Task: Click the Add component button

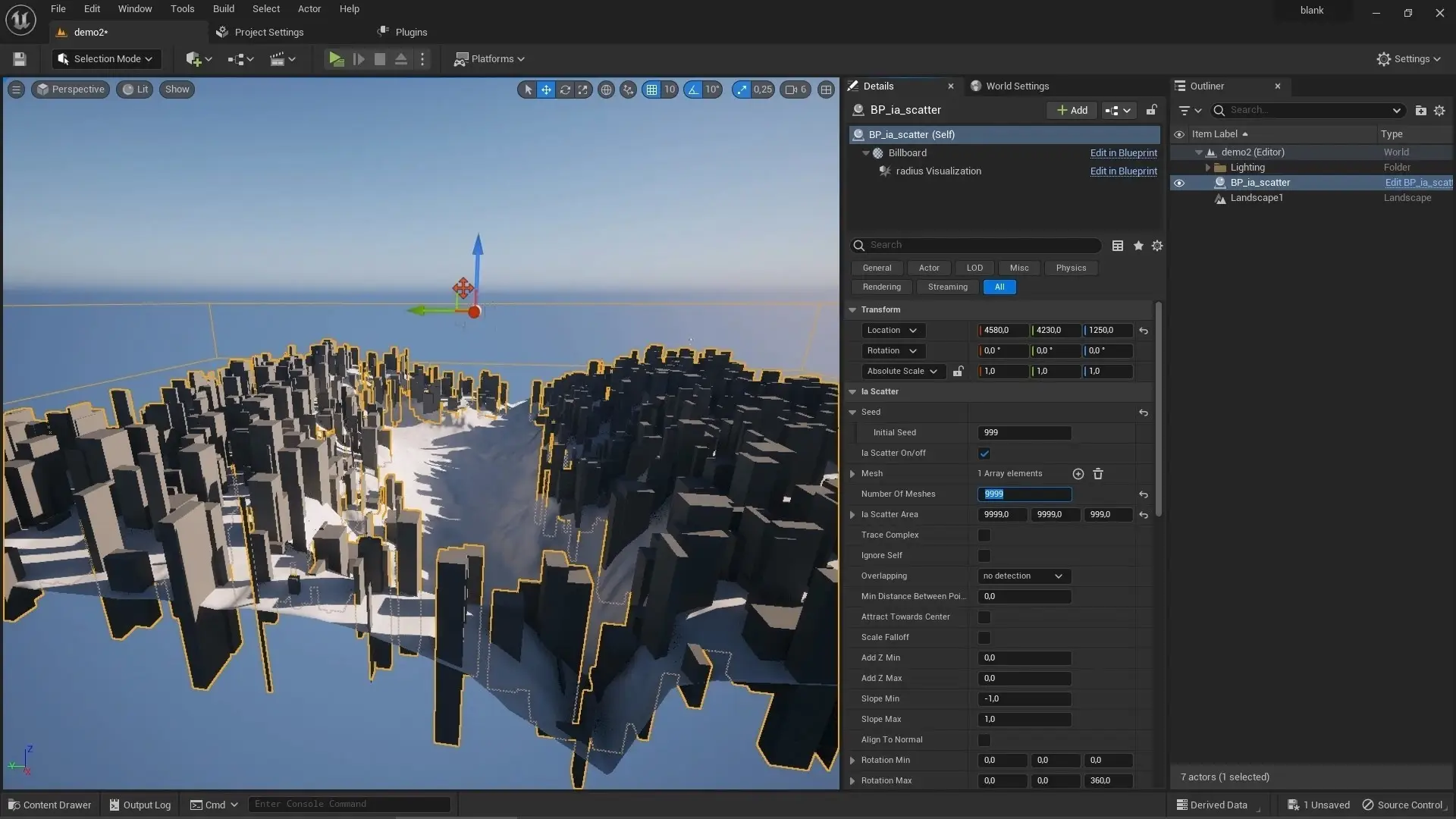Action: click(x=1072, y=110)
